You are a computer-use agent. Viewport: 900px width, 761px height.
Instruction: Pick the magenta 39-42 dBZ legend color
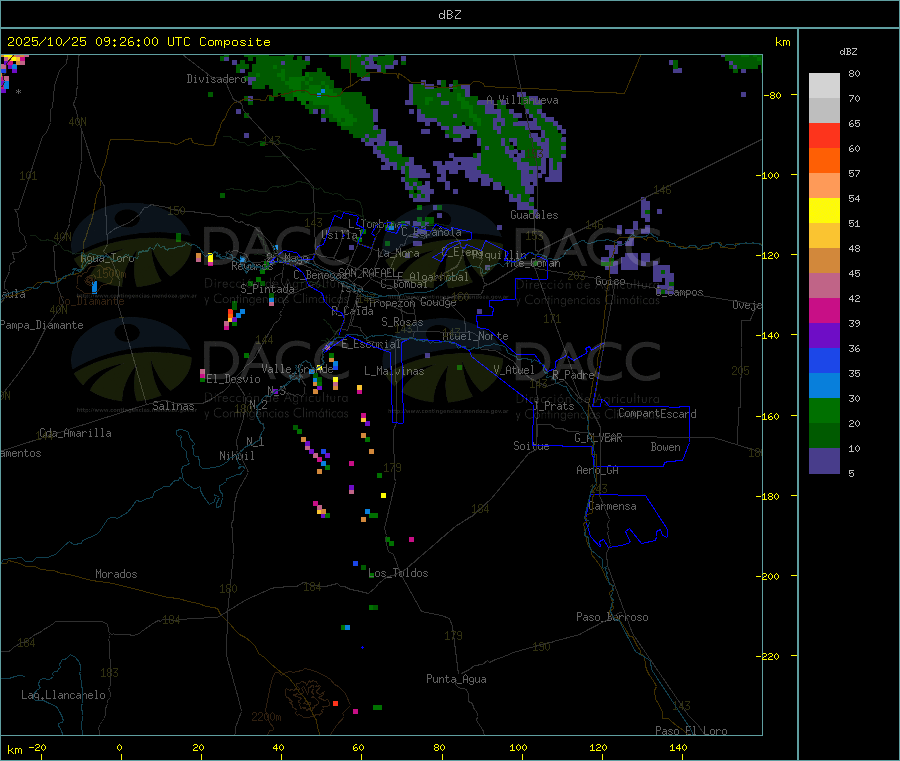click(x=824, y=310)
